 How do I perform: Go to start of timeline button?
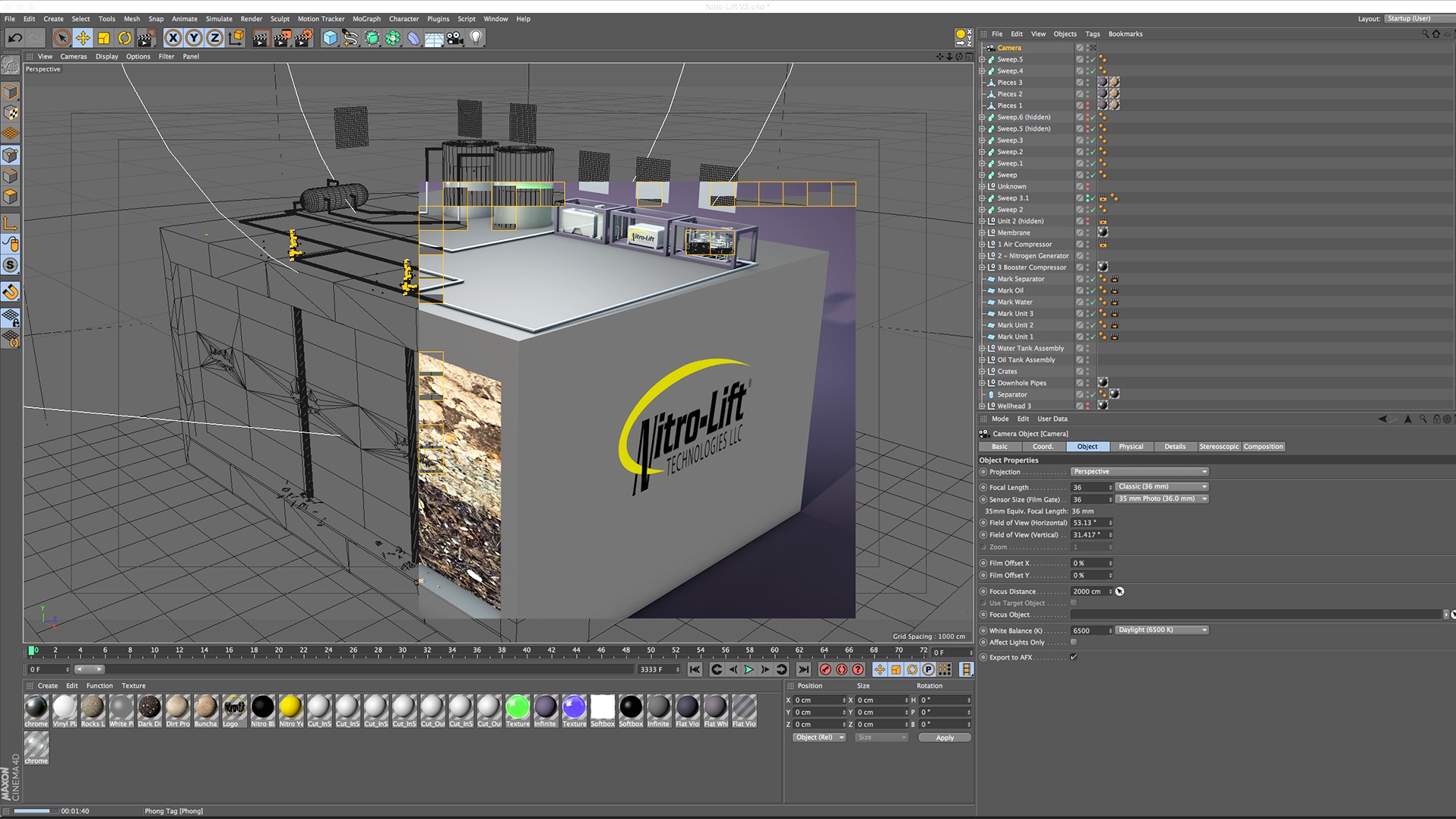pos(695,669)
